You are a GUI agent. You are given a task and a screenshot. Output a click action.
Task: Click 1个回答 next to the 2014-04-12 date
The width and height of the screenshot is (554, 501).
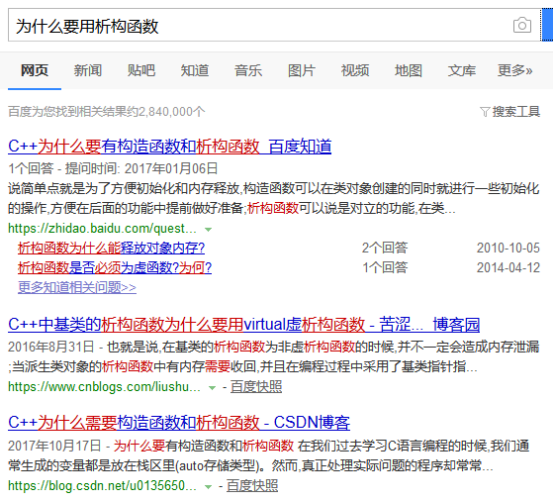(x=385, y=268)
